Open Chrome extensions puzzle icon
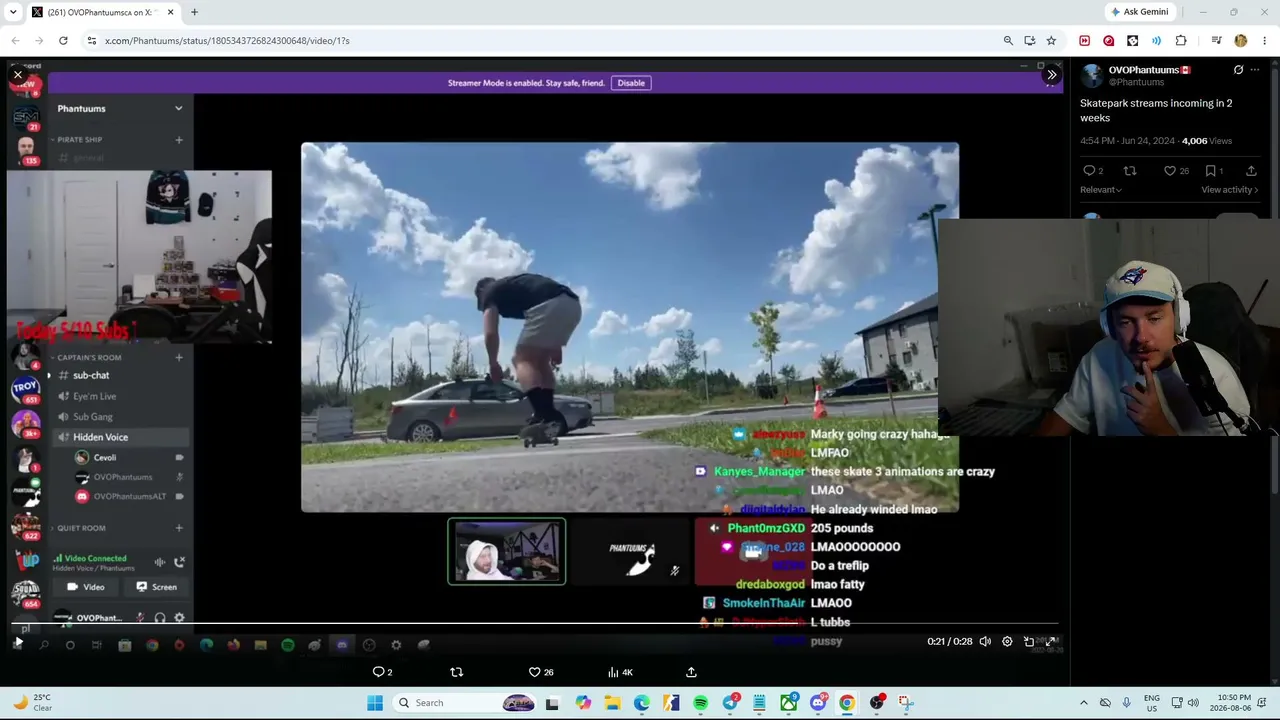The height and width of the screenshot is (720, 1280). click(x=1181, y=41)
